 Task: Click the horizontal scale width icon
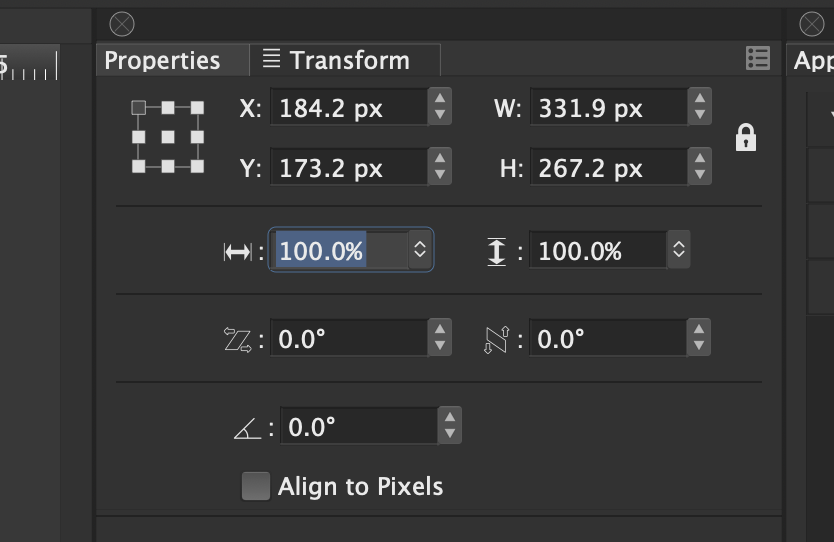[x=237, y=252]
